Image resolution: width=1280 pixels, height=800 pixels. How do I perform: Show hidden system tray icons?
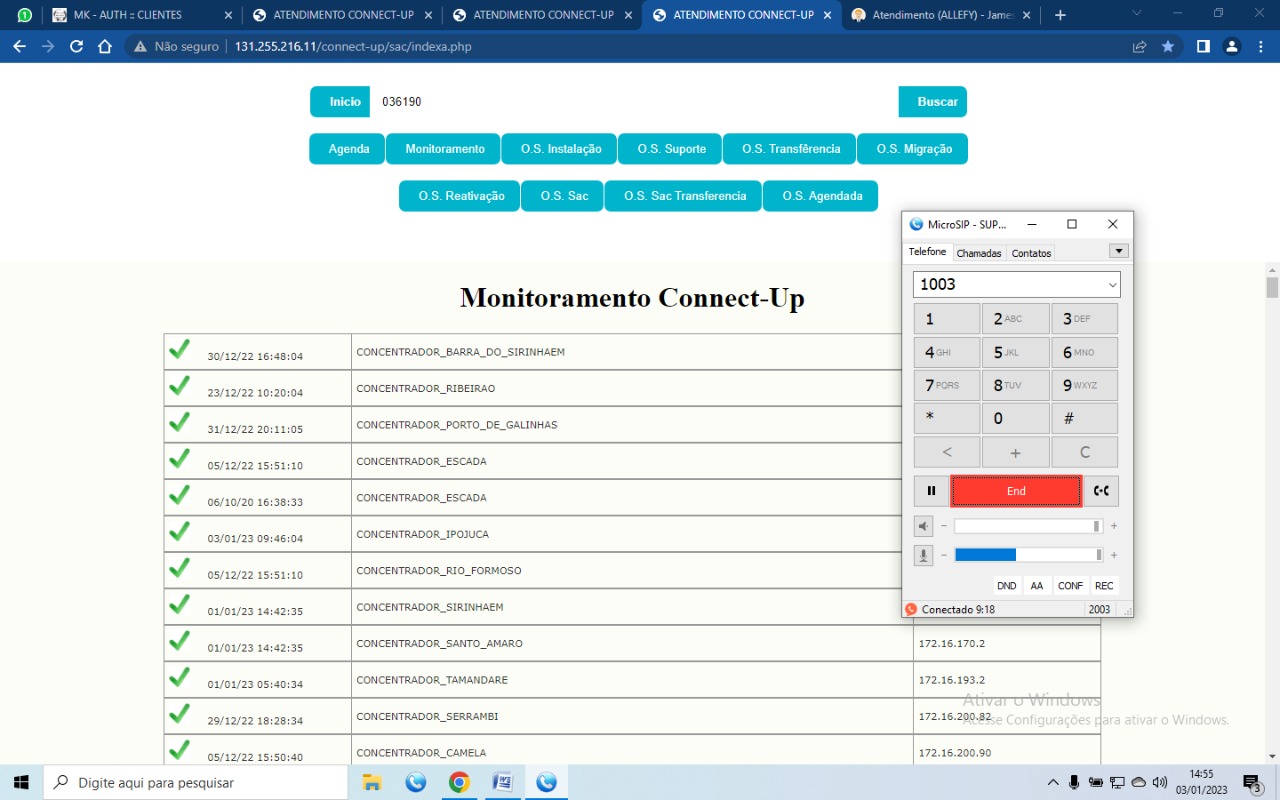(x=1052, y=782)
